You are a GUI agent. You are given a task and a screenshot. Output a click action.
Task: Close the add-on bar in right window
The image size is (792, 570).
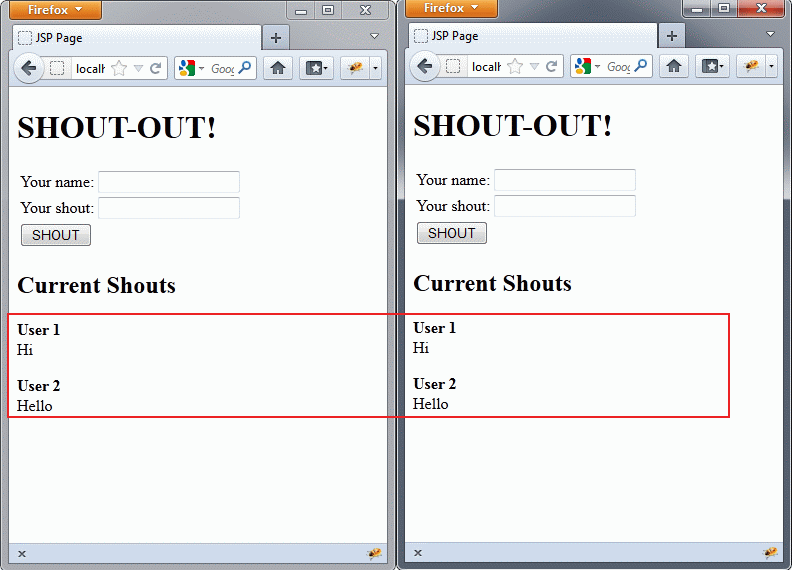(418, 553)
